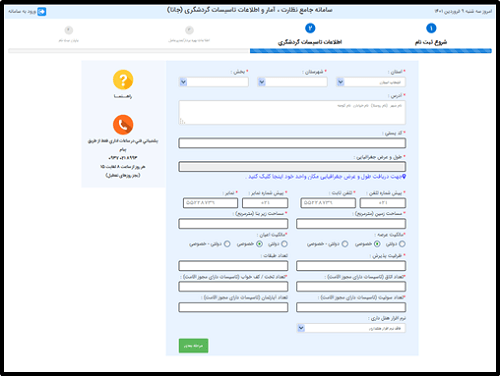Click the ظرفیت پذیرش capacity field
The height and width of the screenshot is (376, 500).
(351, 266)
